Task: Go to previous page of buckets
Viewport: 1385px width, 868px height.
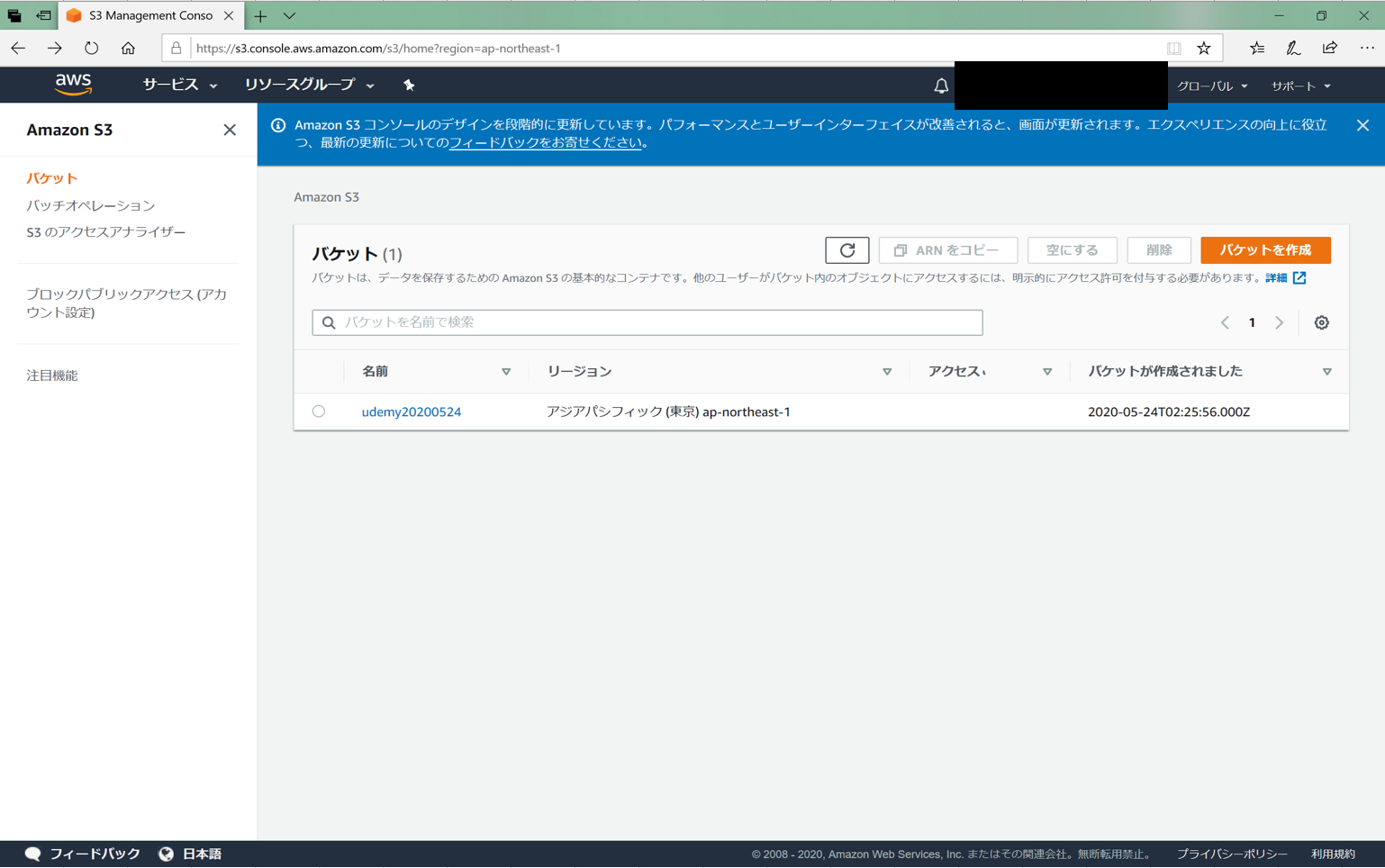Action: pyautogui.click(x=1225, y=322)
